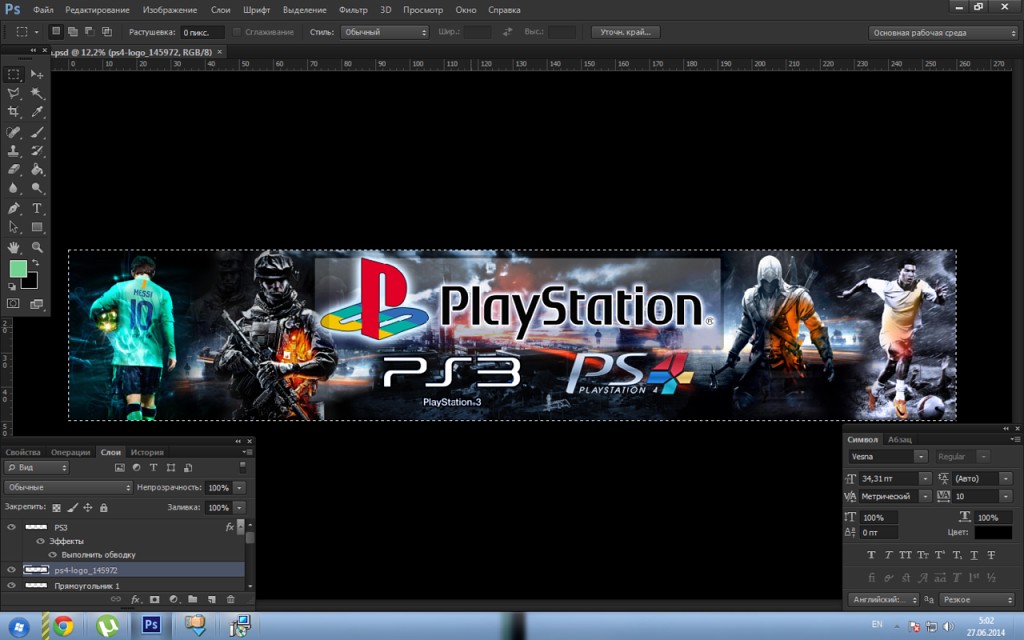Create new group with folder icon
1024x640 pixels.
pos(193,599)
